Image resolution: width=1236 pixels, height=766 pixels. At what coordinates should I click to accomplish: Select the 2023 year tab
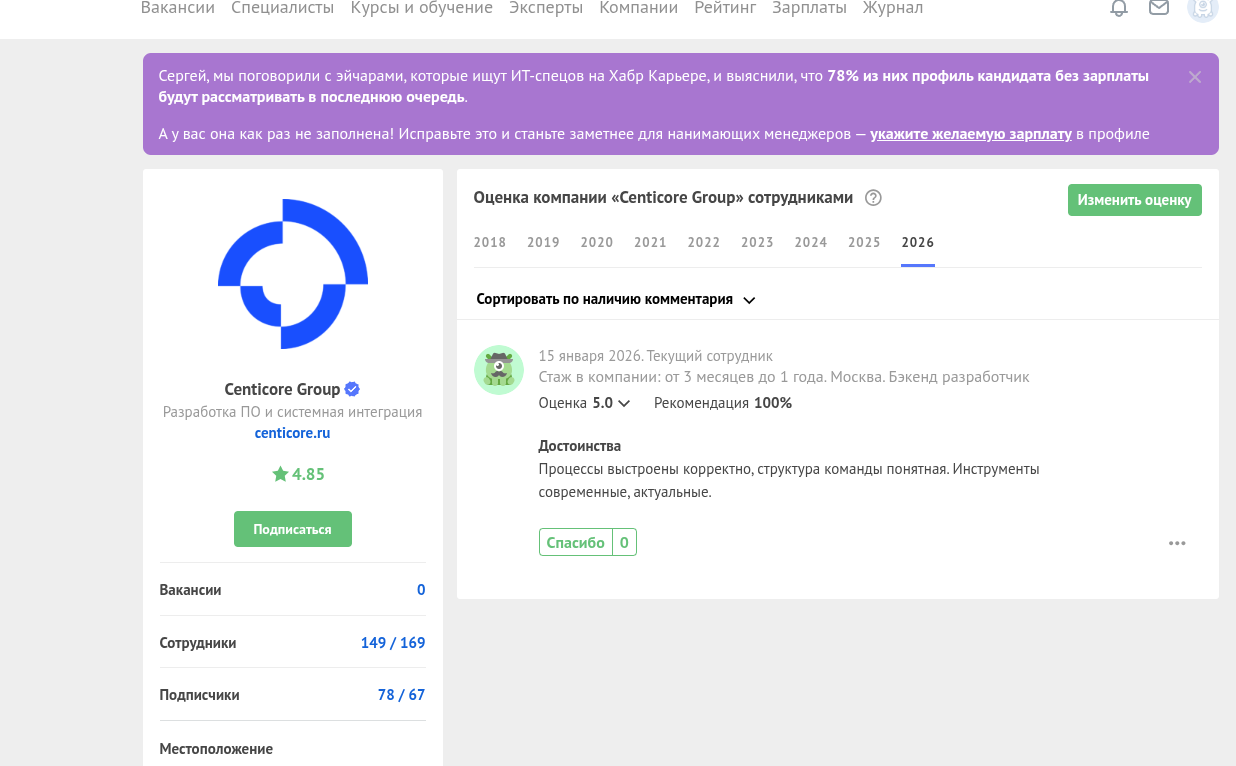click(x=757, y=243)
